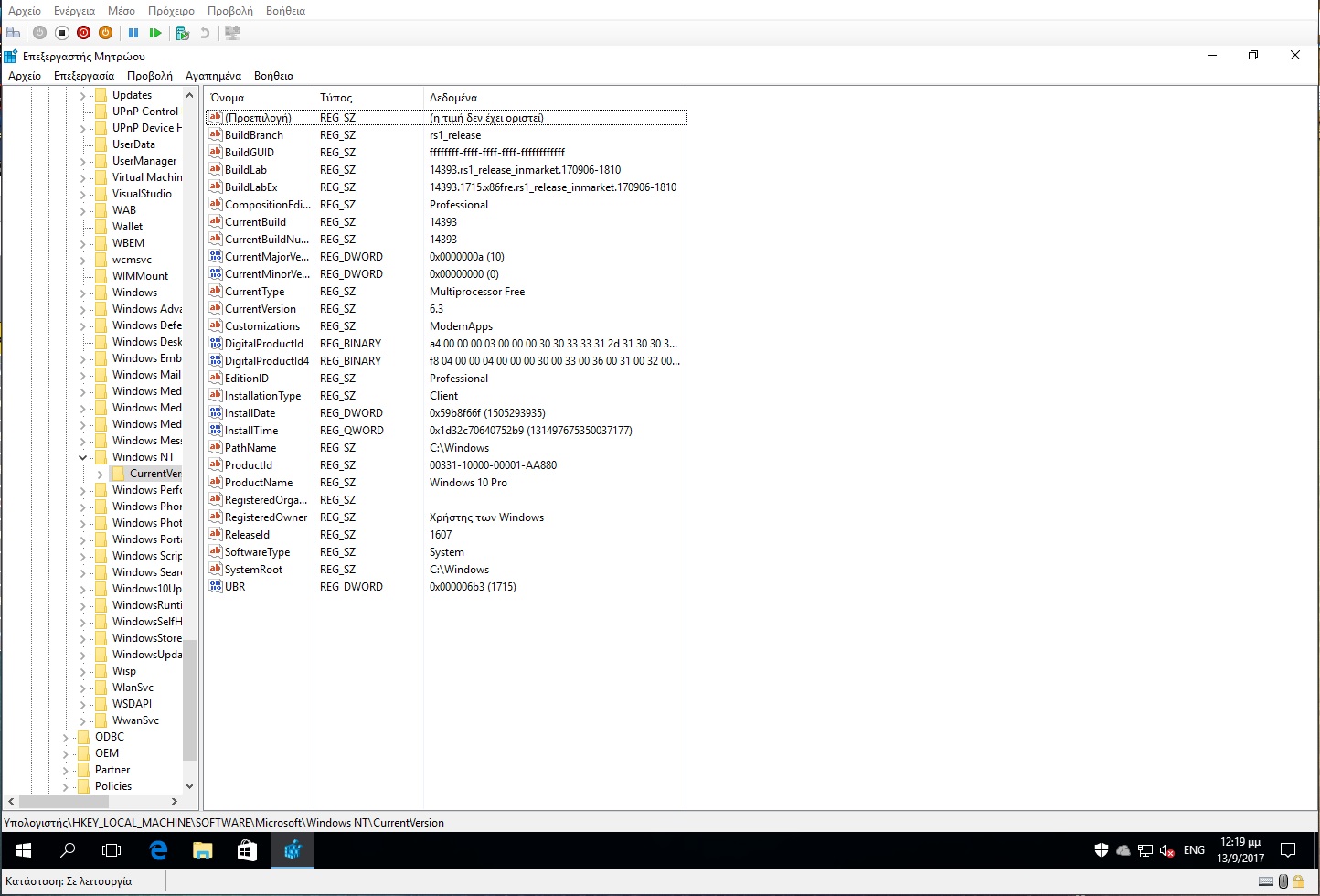The image size is (1320, 896).
Task: Create a VM checkpoint from the toolbar
Action: [183, 33]
